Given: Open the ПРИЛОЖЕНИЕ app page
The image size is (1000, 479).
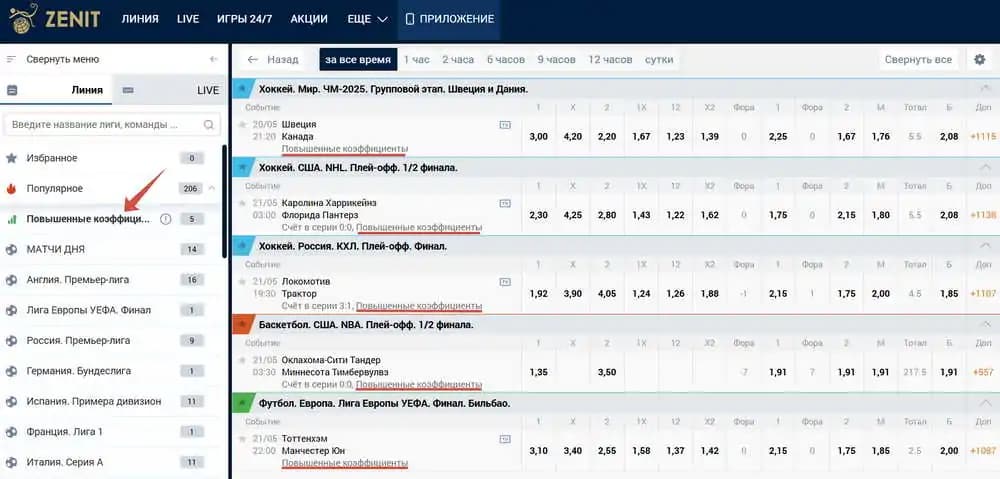Looking at the screenshot, I should (449, 19).
